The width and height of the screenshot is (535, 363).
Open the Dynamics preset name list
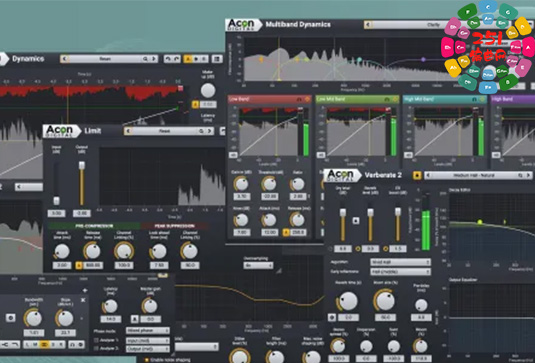coord(105,59)
